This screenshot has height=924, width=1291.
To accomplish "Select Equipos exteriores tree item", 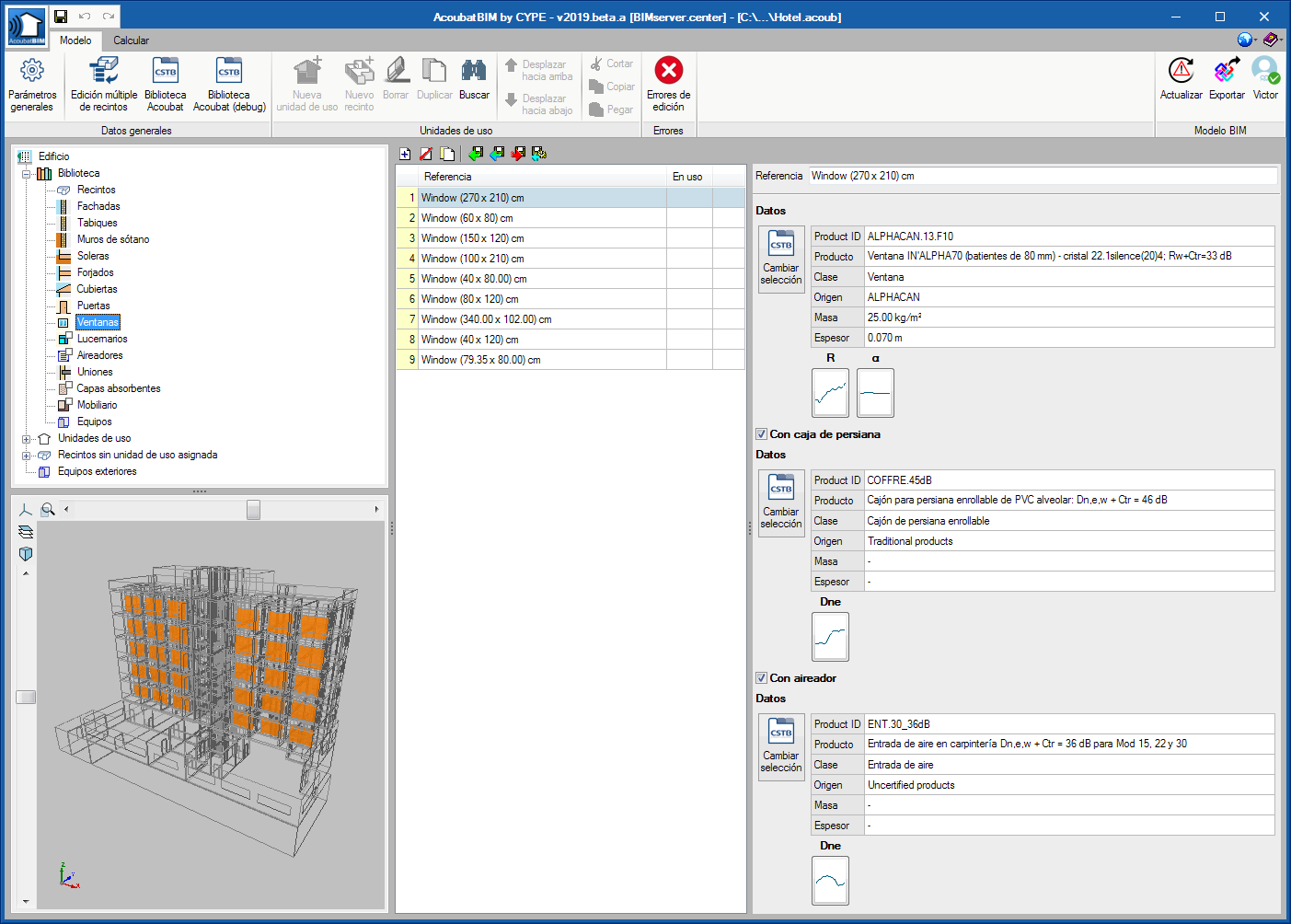I will 98,471.
